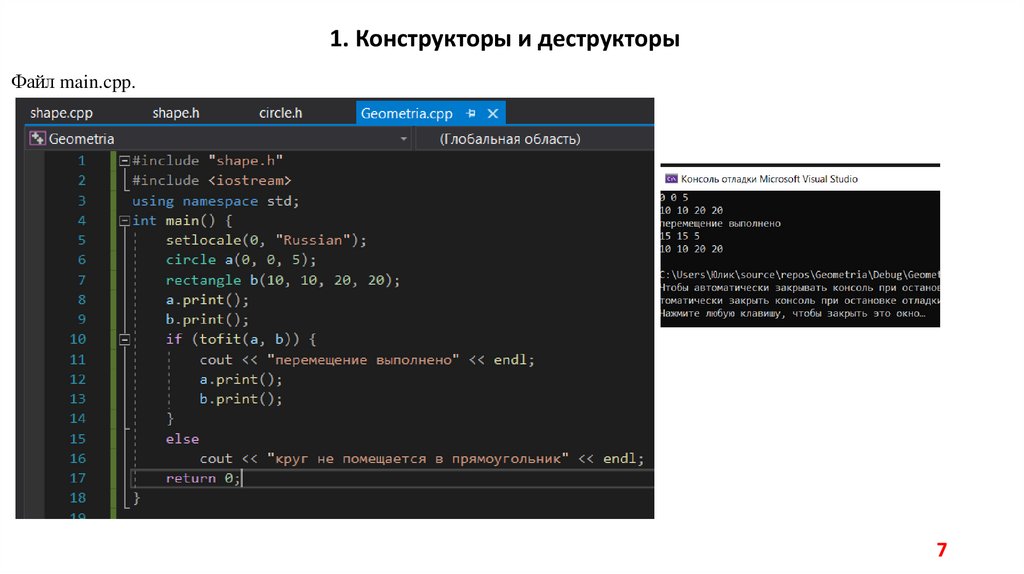Click line number 6 in the gutter
Viewport: 1024px width, 574px height.
click(82, 260)
